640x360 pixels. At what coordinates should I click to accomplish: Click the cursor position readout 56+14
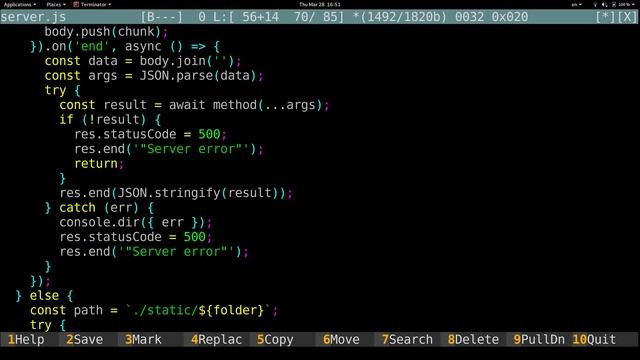click(x=261, y=17)
